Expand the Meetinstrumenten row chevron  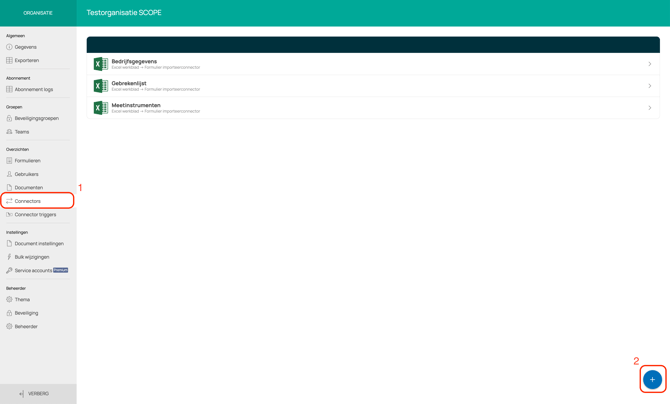tap(649, 108)
